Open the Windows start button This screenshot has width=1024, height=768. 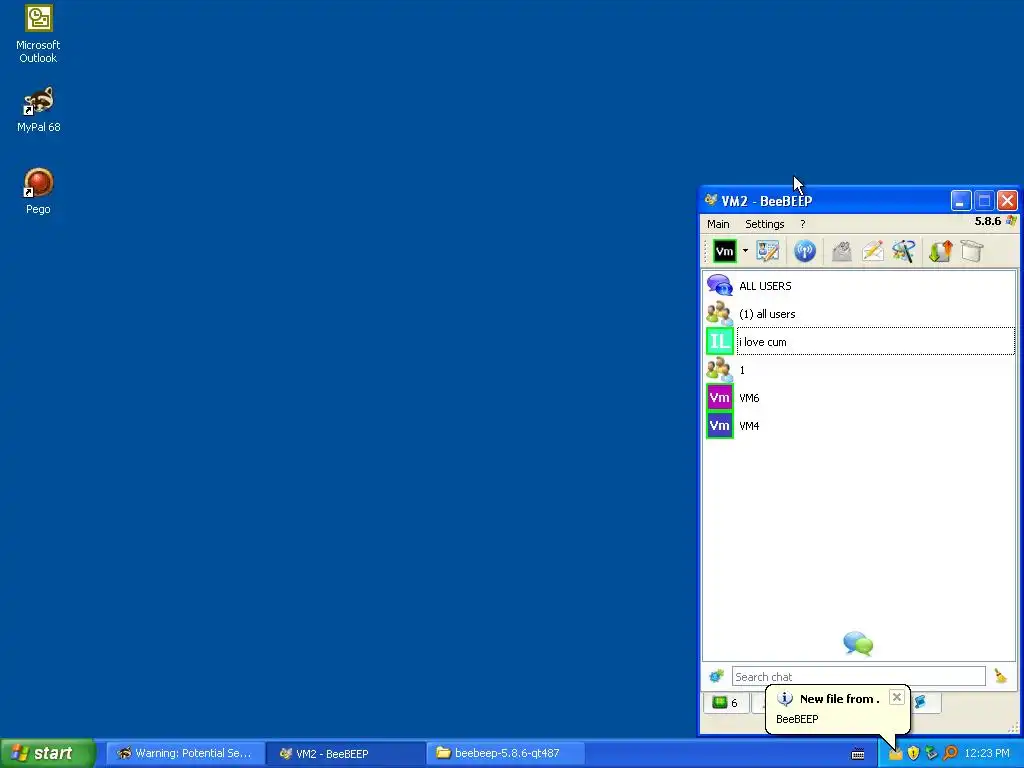point(48,754)
